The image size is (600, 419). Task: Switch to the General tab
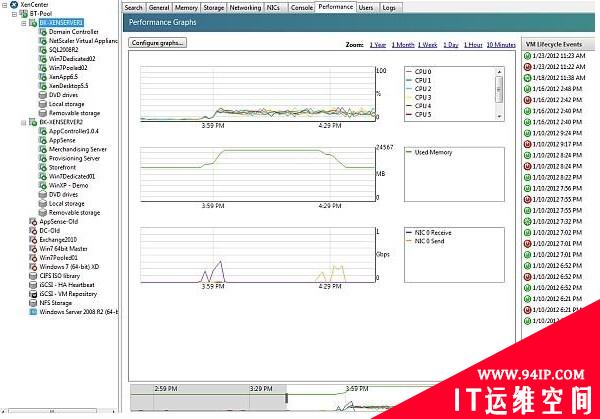click(x=159, y=8)
